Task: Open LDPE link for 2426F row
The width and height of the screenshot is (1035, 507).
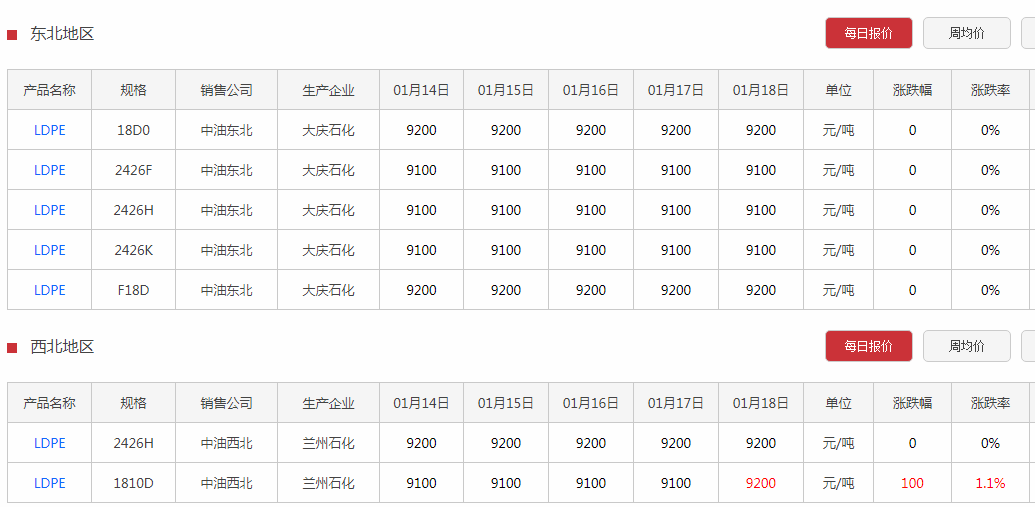Action: pyautogui.click(x=50, y=170)
